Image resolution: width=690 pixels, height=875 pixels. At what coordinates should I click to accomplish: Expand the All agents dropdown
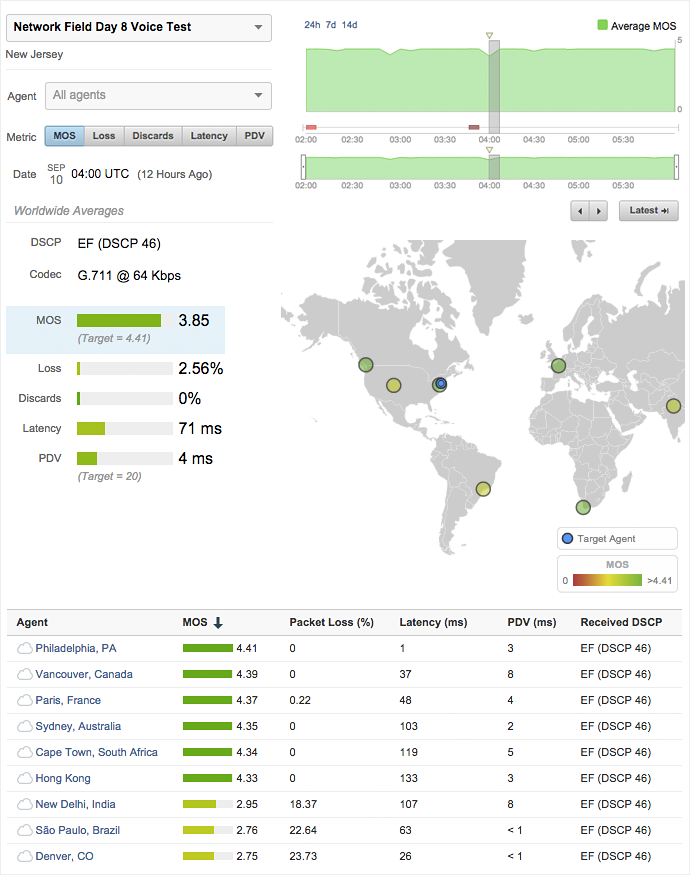[158, 96]
